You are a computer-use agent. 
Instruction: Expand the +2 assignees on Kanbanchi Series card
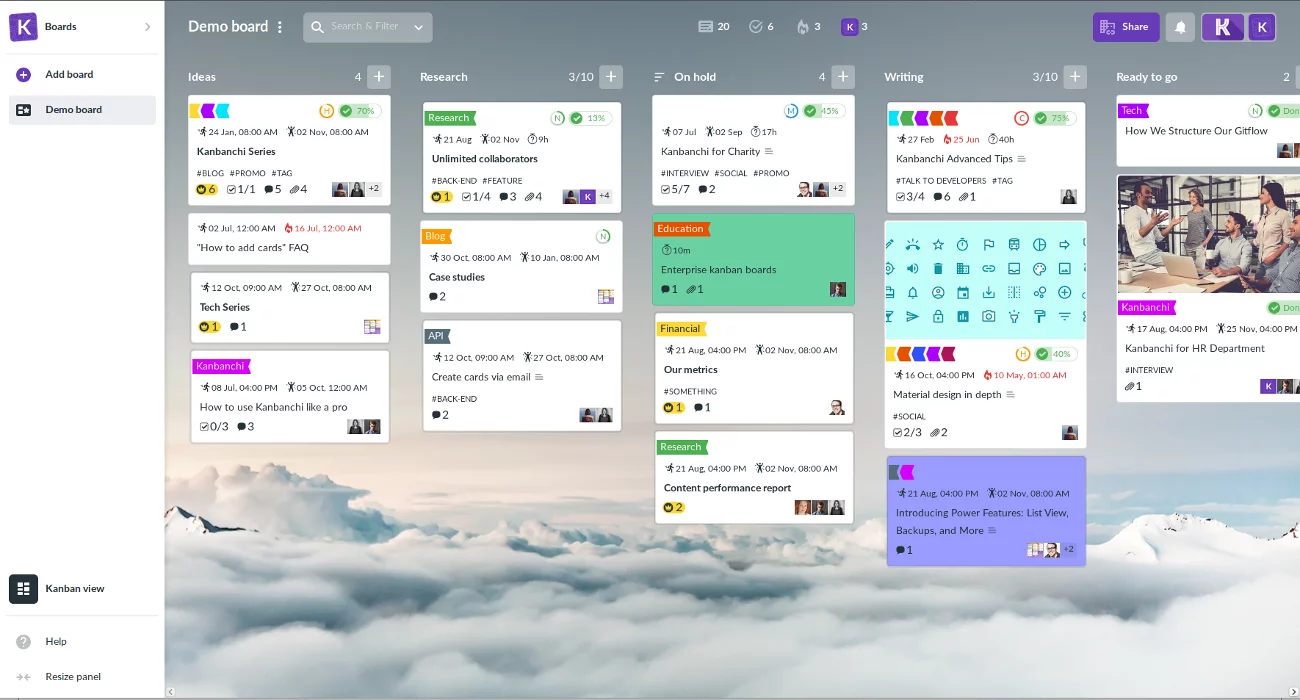tap(373, 189)
